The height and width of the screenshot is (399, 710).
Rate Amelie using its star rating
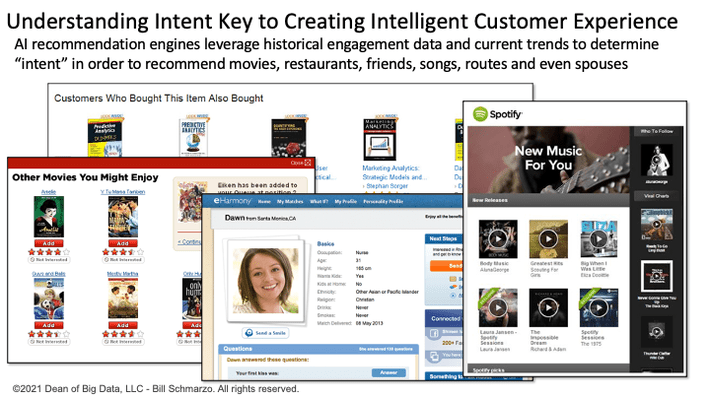click(49, 252)
